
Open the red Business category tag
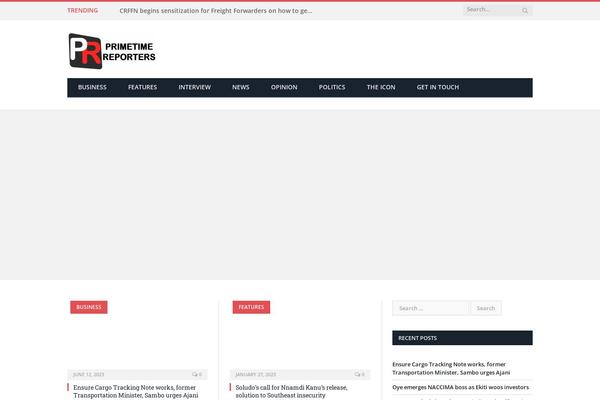(89, 307)
